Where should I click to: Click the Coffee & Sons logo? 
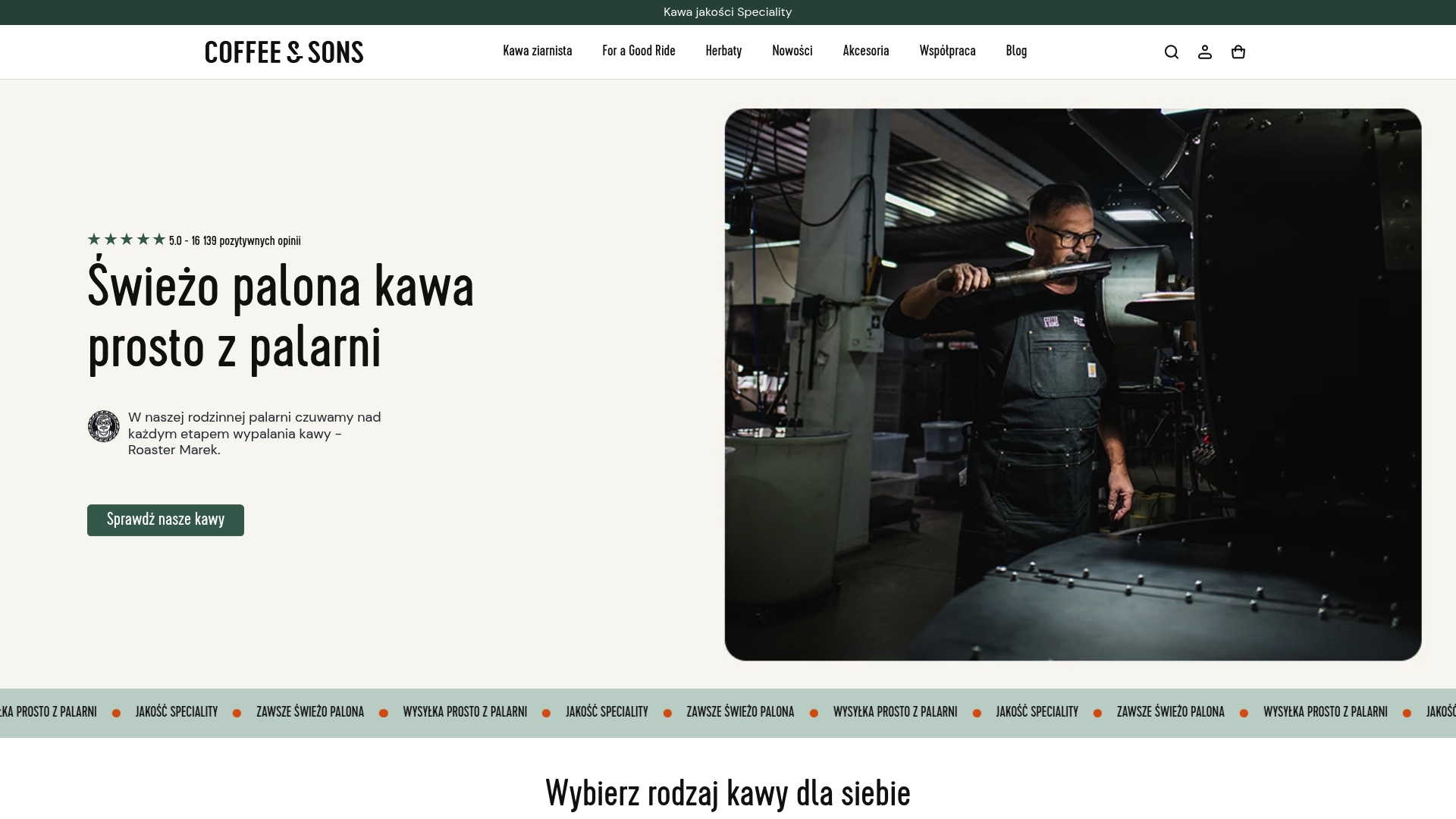coord(284,52)
